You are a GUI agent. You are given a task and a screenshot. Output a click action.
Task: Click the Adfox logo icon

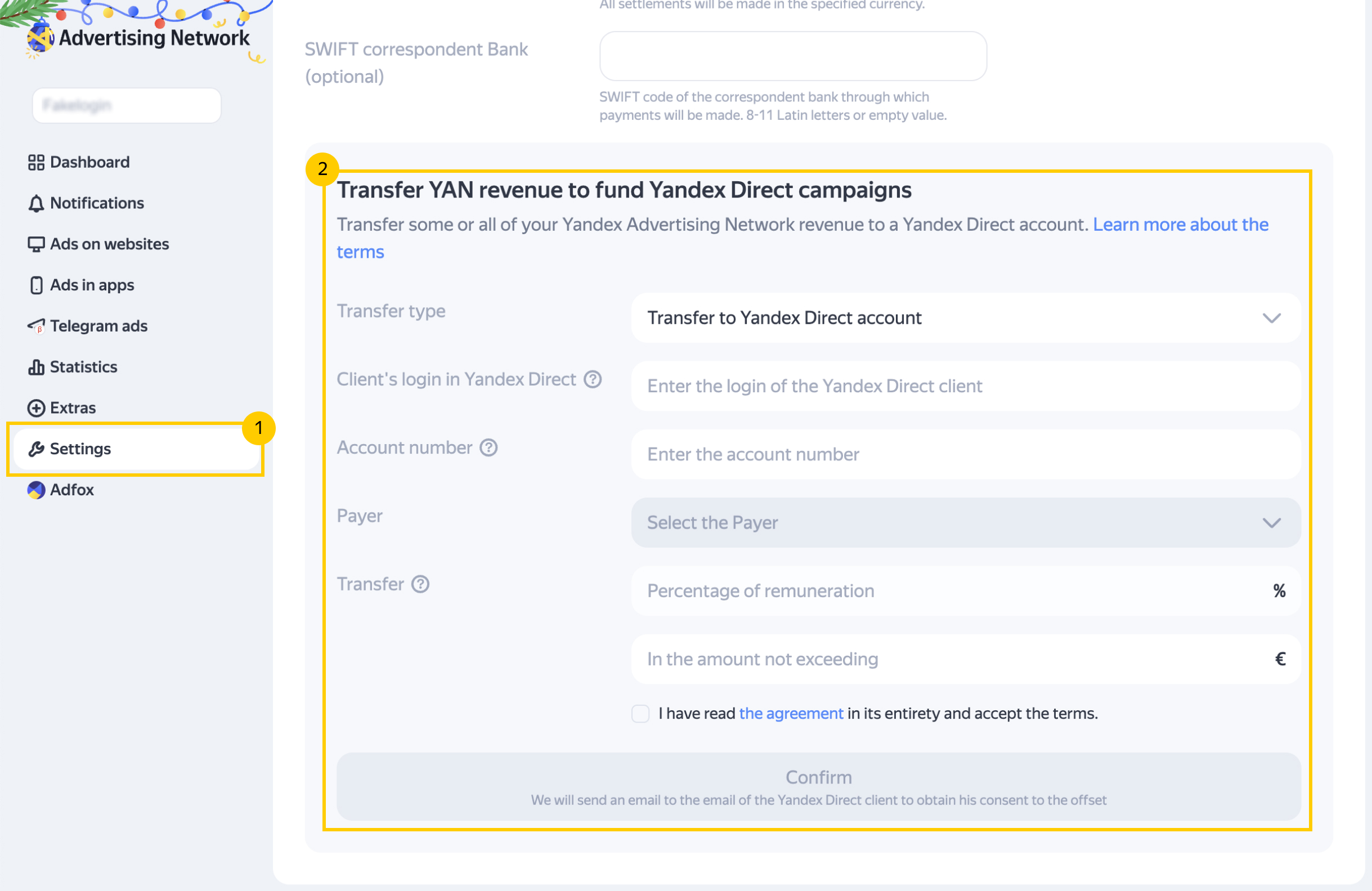point(36,490)
